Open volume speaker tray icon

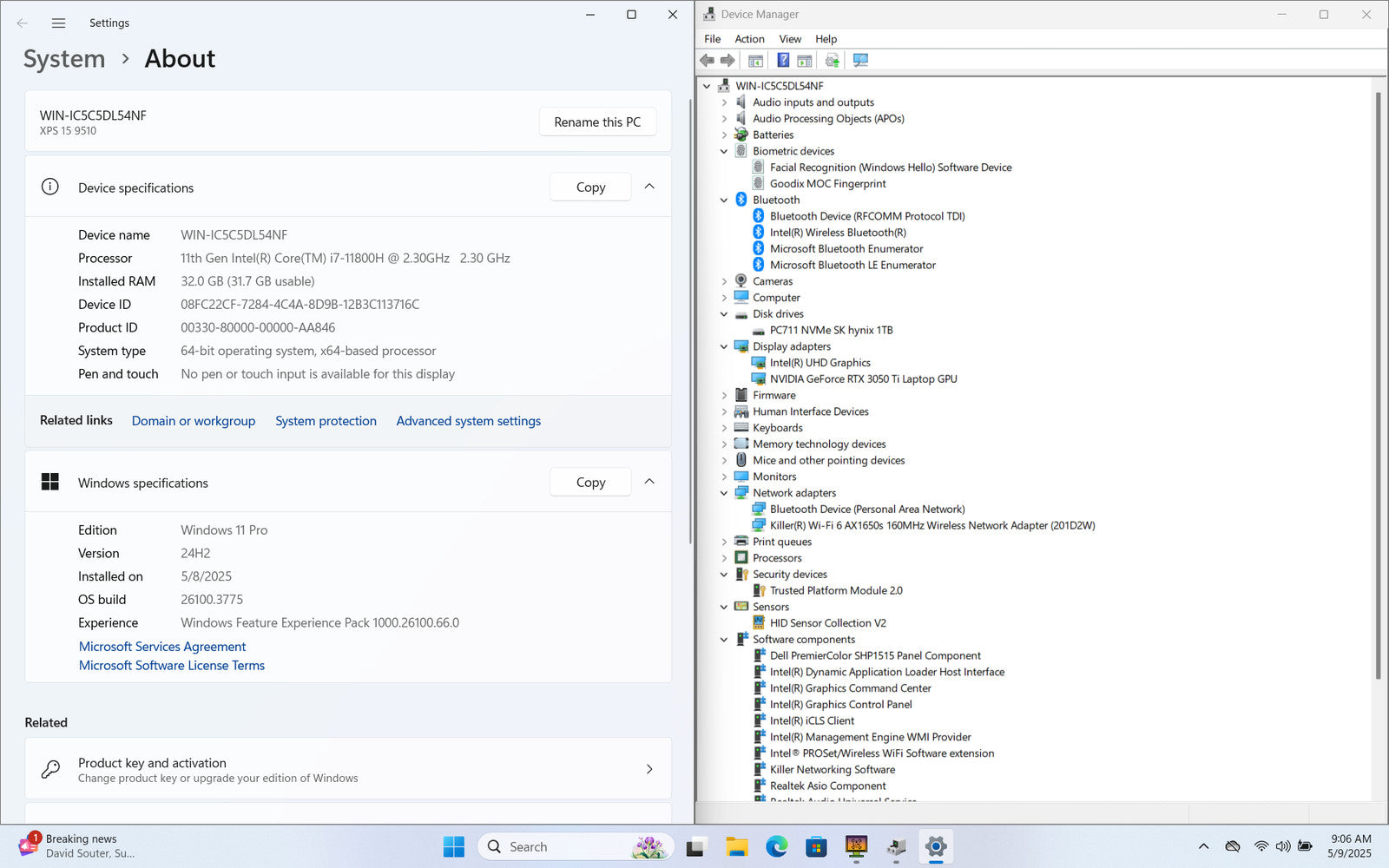point(1282,846)
